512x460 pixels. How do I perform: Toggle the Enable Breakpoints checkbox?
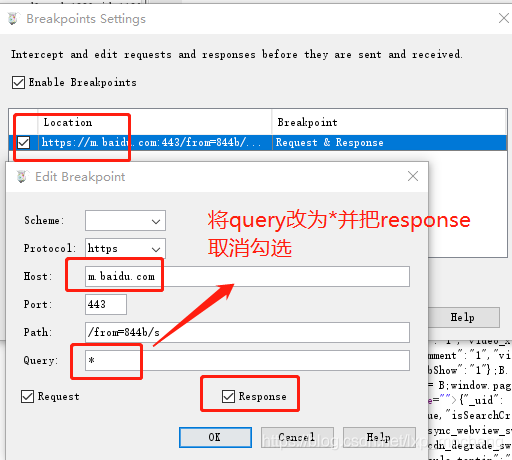(18, 82)
